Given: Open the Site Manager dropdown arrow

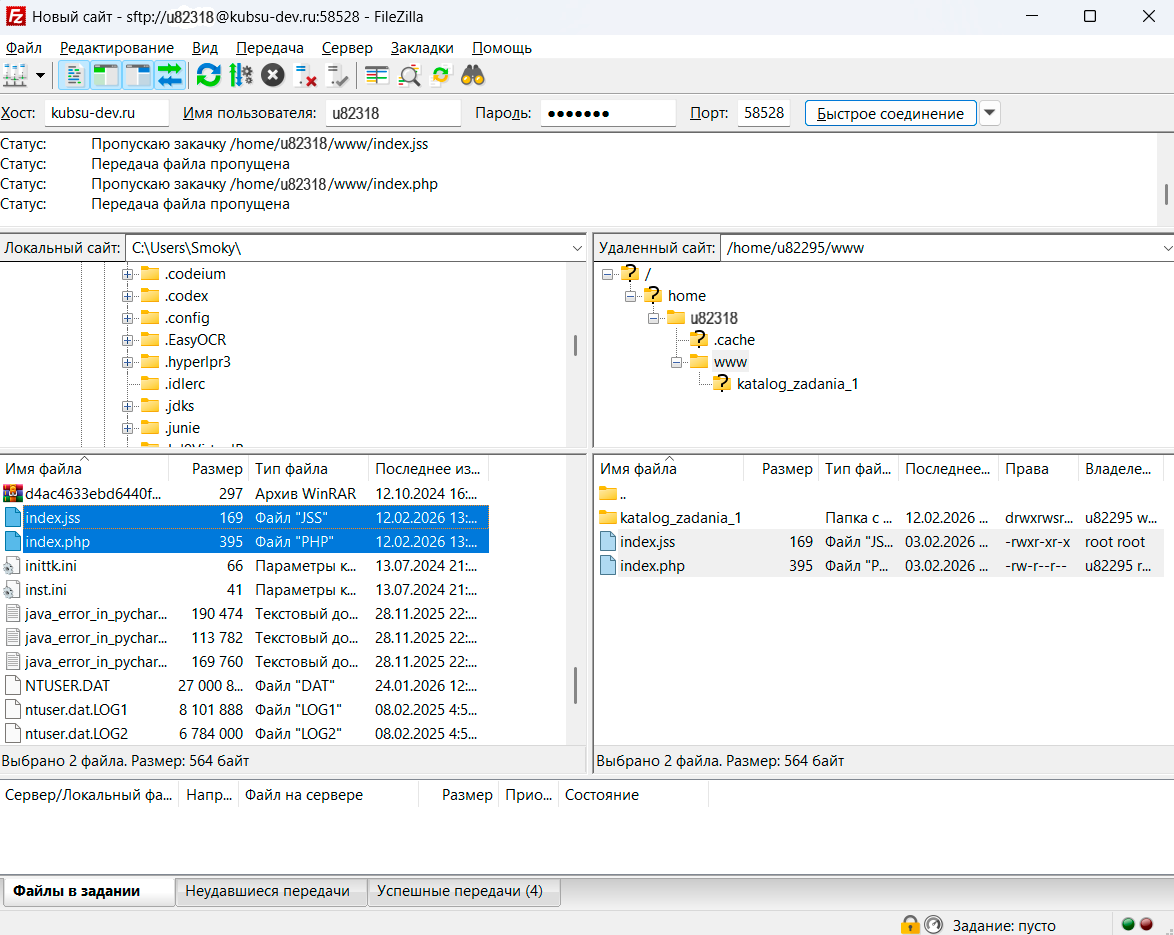Looking at the screenshot, I should (x=40, y=76).
